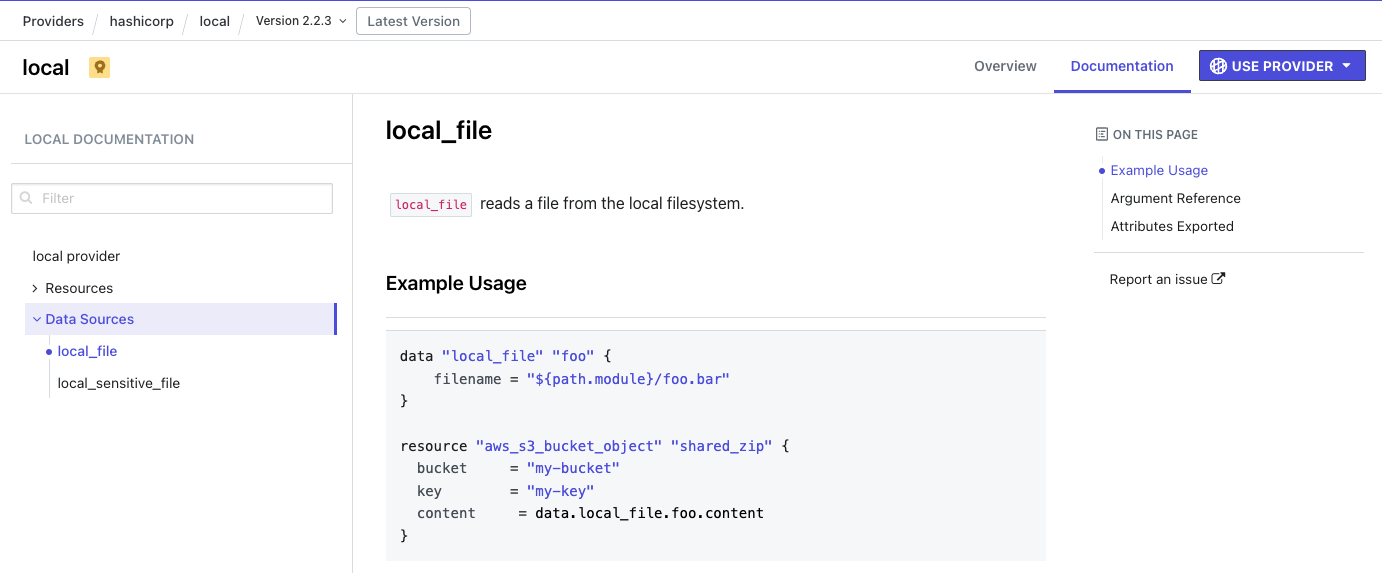The width and height of the screenshot is (1382, 573).
Task: Click the search magnifier icon in filter
Action: [x=26, y=198]
